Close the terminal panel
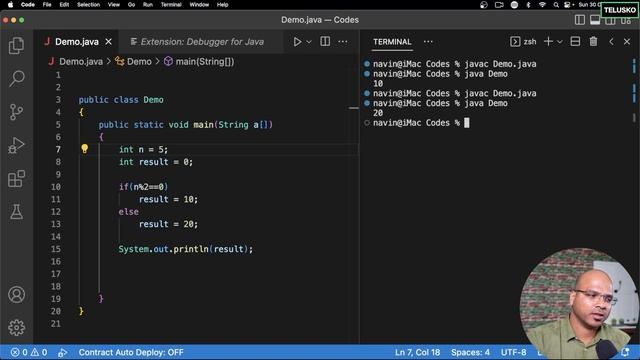The height and width of the screenshot is (360, 640). (x=627, y=42)
